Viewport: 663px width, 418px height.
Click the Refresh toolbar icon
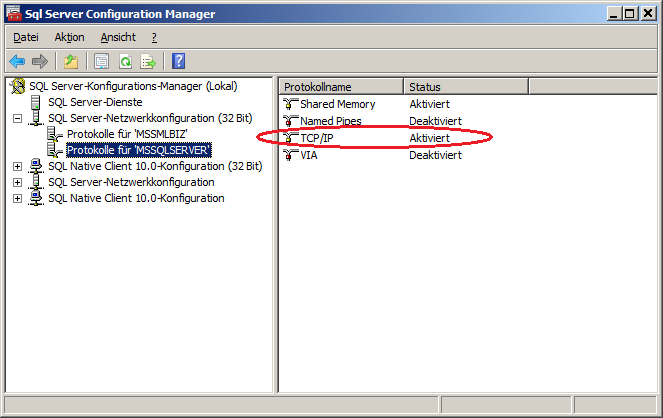(x=126, y=61)
